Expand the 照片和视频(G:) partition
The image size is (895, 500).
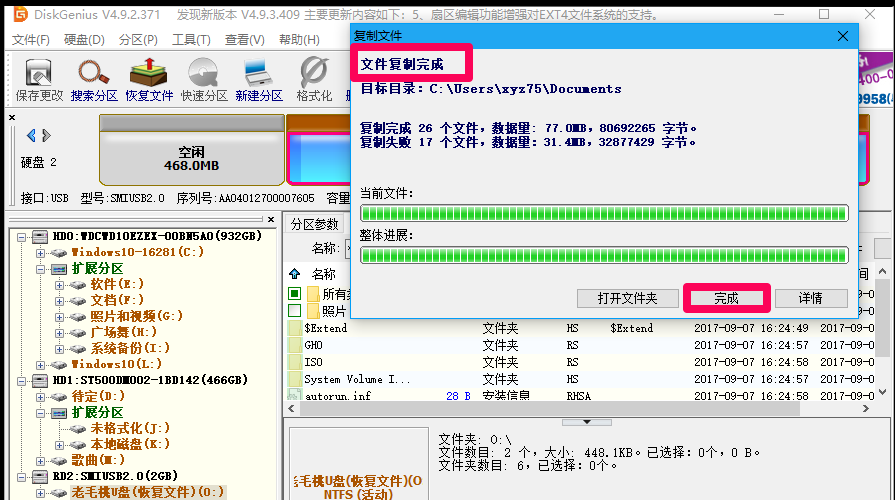click(x=59, y=317)
